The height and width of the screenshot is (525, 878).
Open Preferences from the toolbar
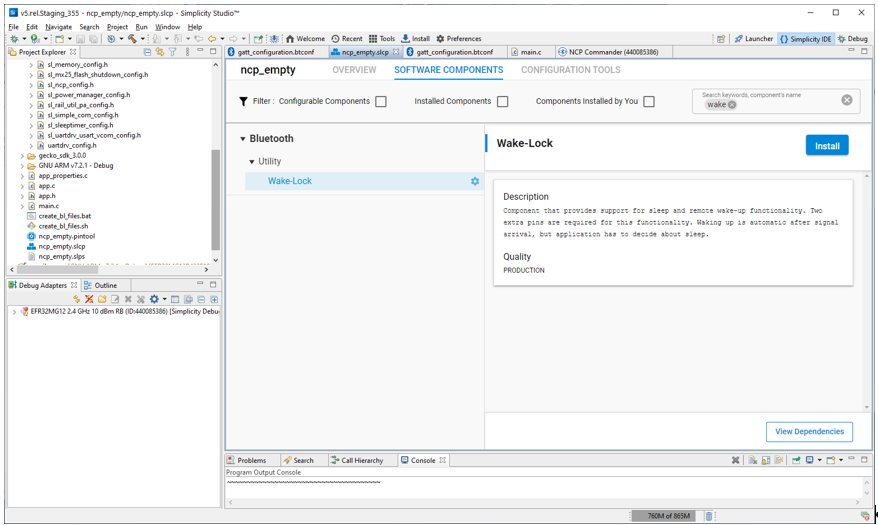click(x=458, y=39)
